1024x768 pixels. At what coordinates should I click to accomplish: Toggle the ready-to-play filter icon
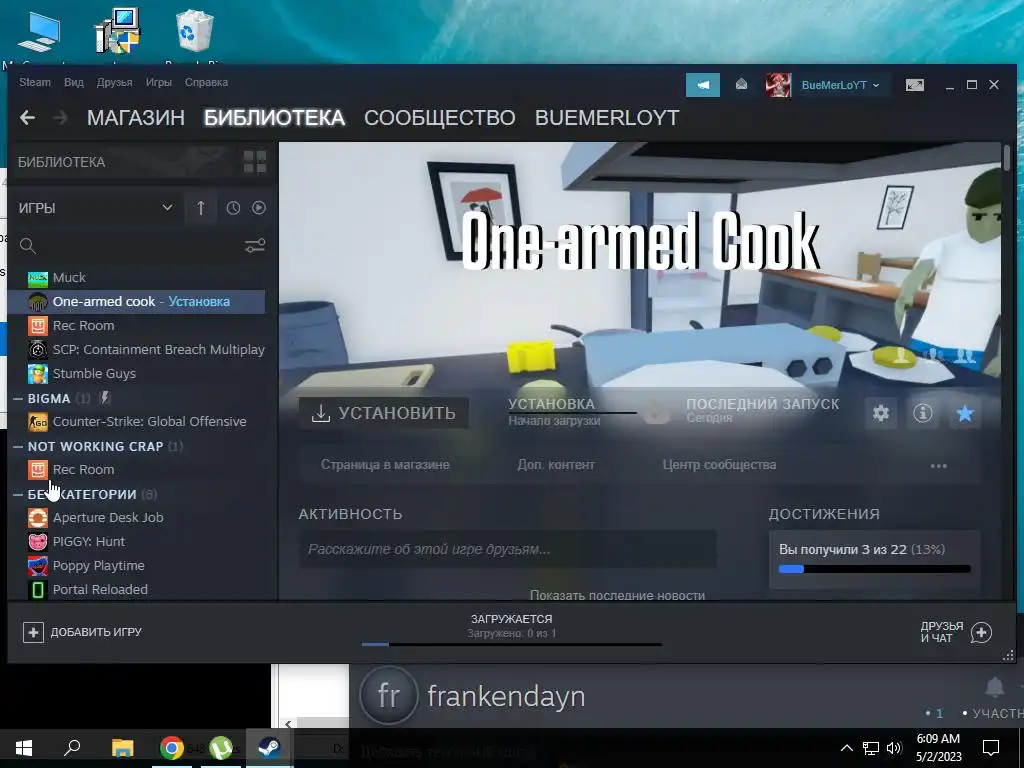tap(259, 208)
